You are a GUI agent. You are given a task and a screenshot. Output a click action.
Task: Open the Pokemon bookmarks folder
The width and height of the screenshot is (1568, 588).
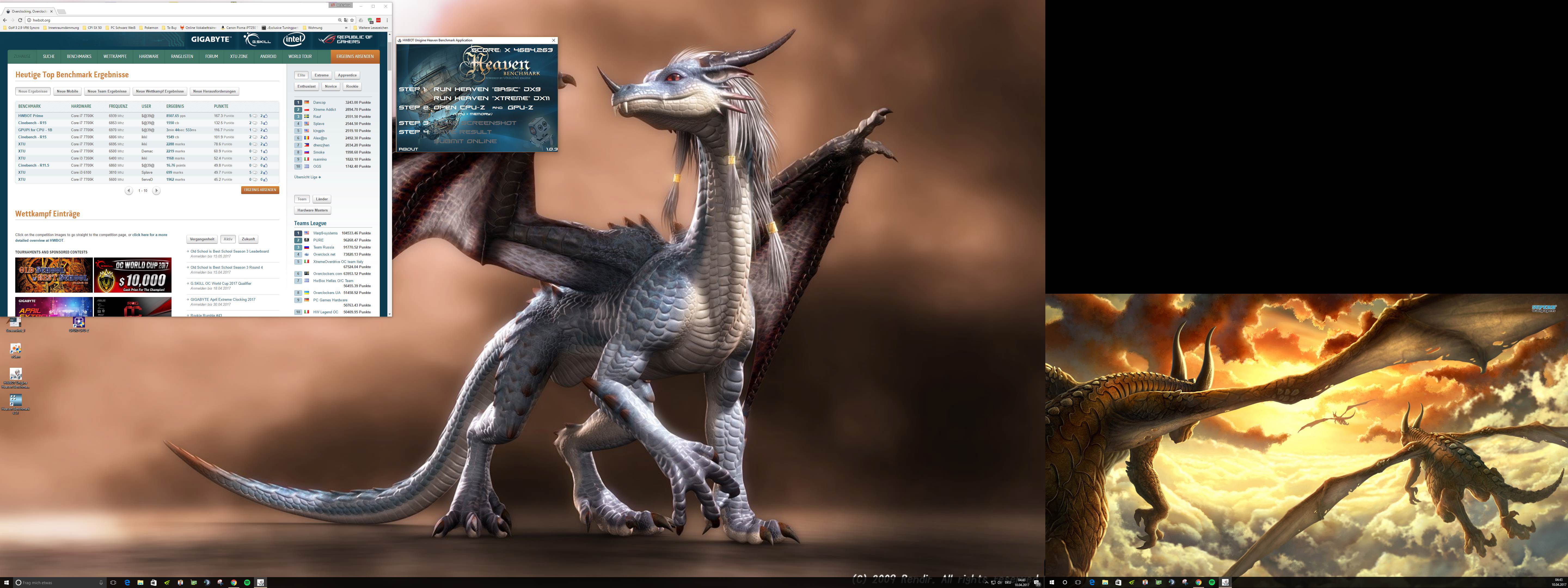point(149,27)
